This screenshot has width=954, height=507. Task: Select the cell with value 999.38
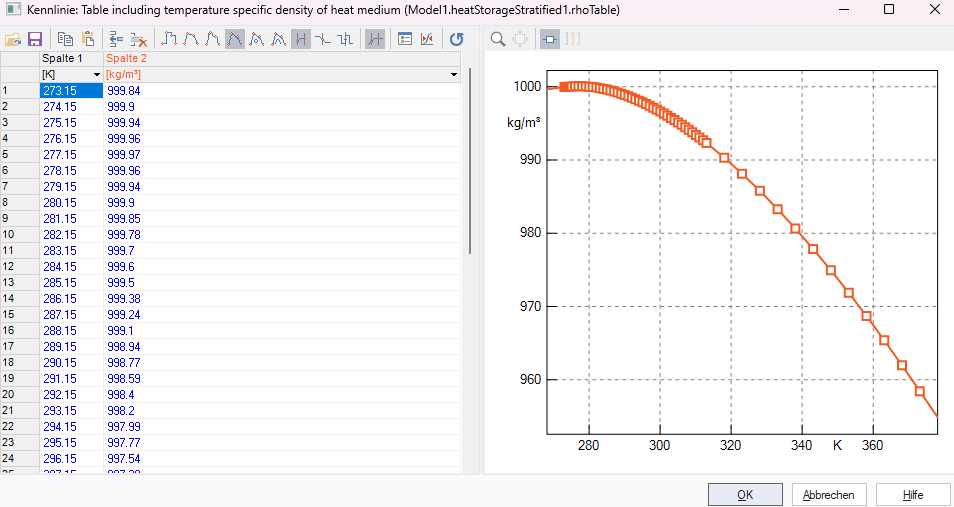pyautogui.click(x=282, y=298)
